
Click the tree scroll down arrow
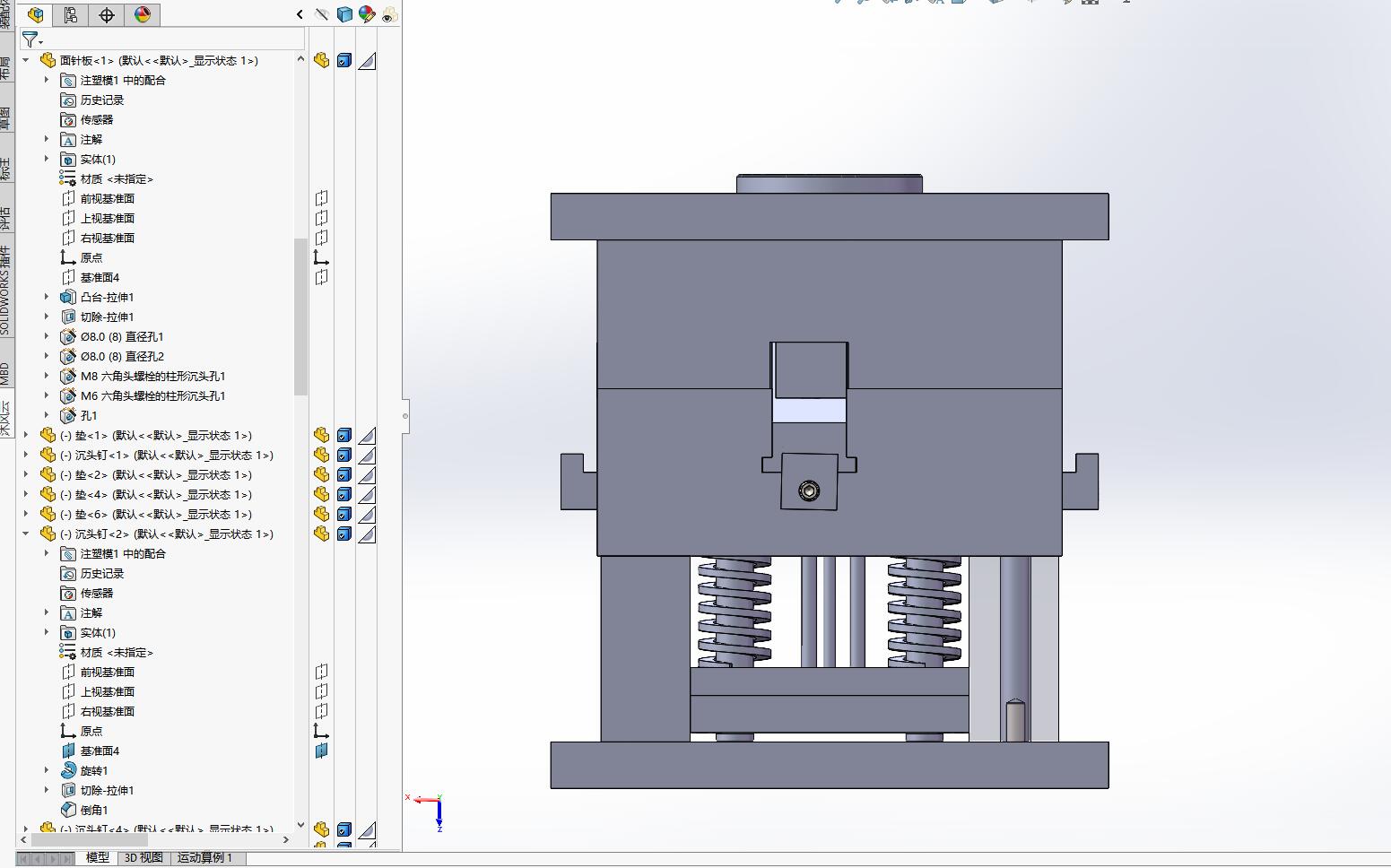[300, 826]
